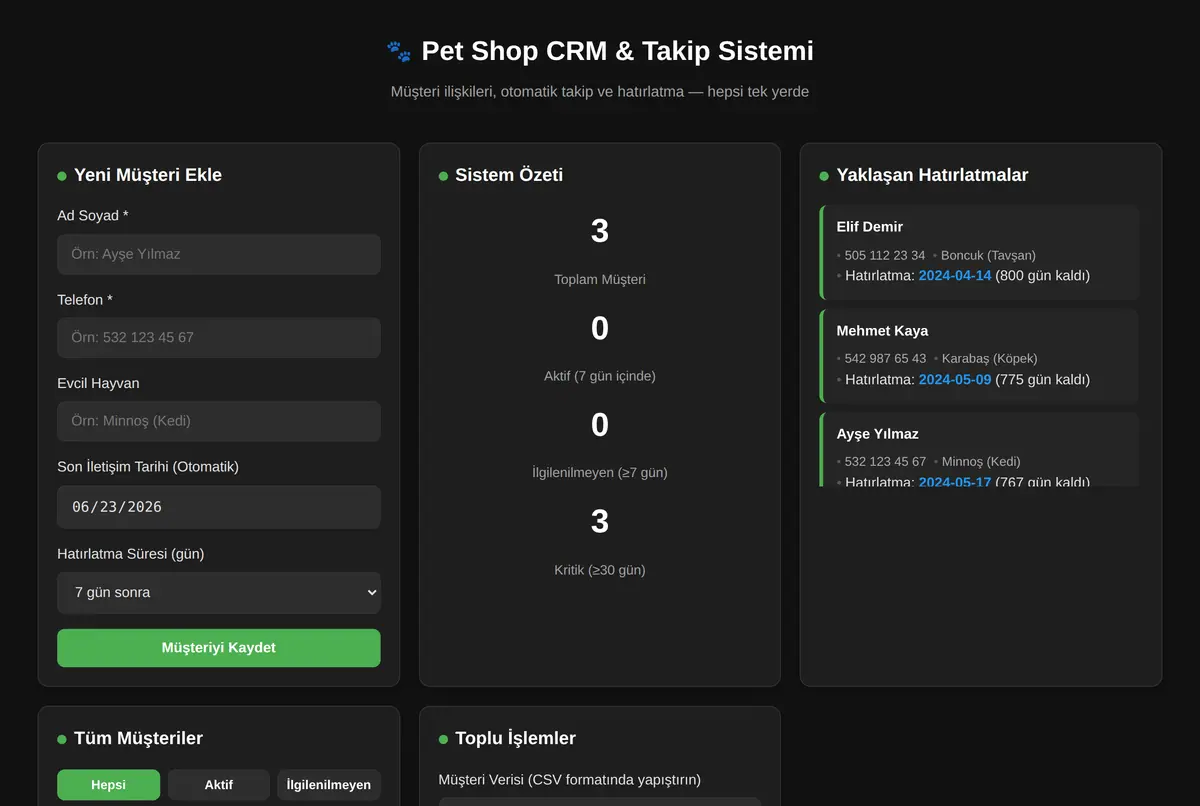Click the Karabaş (Köpek) pet text
The image size is (1200, 806).
tap(989, 358)
